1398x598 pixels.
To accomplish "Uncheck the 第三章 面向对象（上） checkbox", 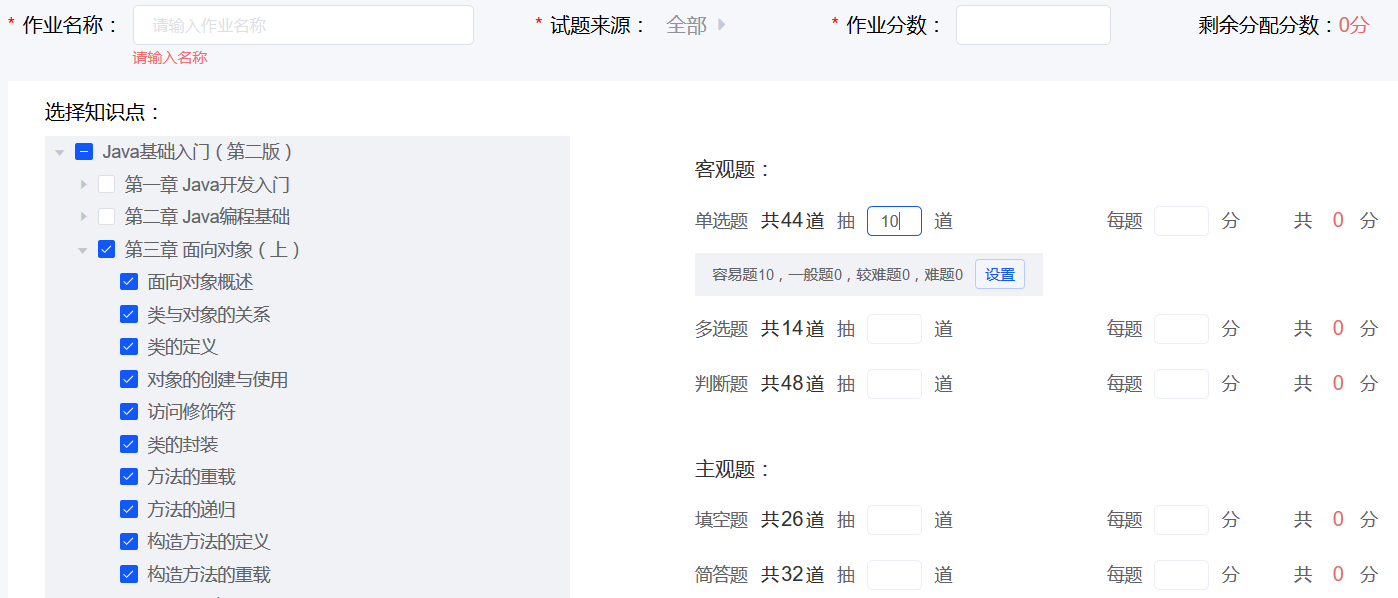I will [x=107, y=249].
